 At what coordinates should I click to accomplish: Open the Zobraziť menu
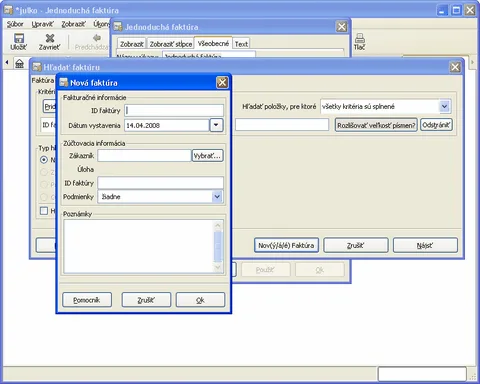[x=73, y=24]
